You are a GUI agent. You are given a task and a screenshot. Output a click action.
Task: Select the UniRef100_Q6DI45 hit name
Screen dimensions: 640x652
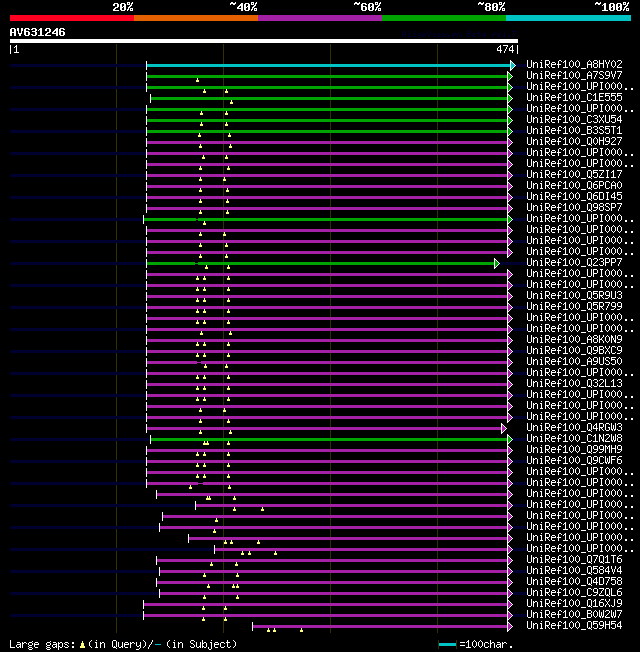(574, 196)
